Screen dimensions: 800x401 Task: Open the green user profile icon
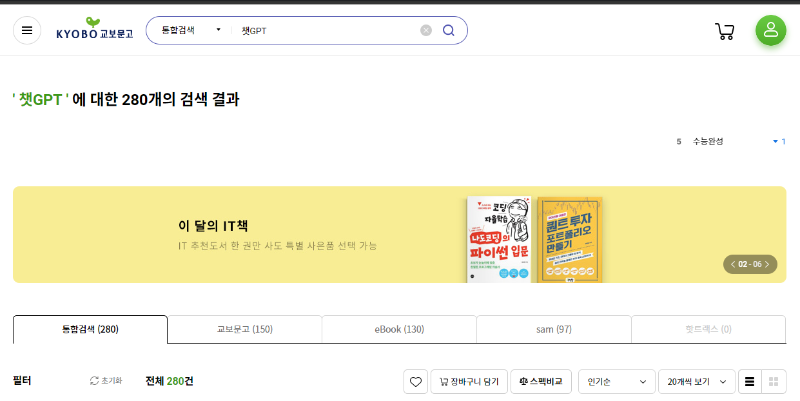(x=771, y=30)
